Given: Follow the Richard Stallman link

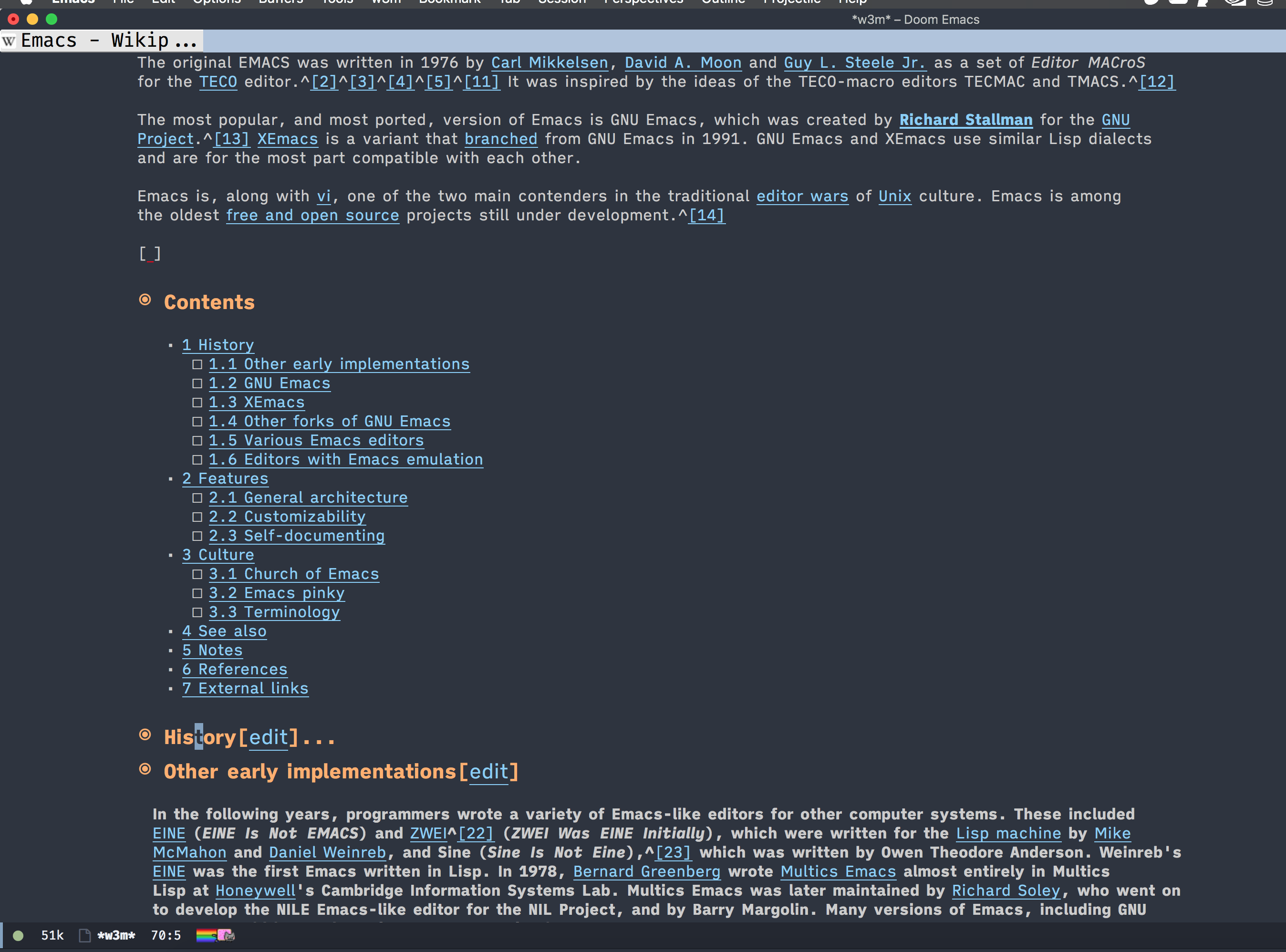Looking at the screenshot, I should (x=965, y=120).
